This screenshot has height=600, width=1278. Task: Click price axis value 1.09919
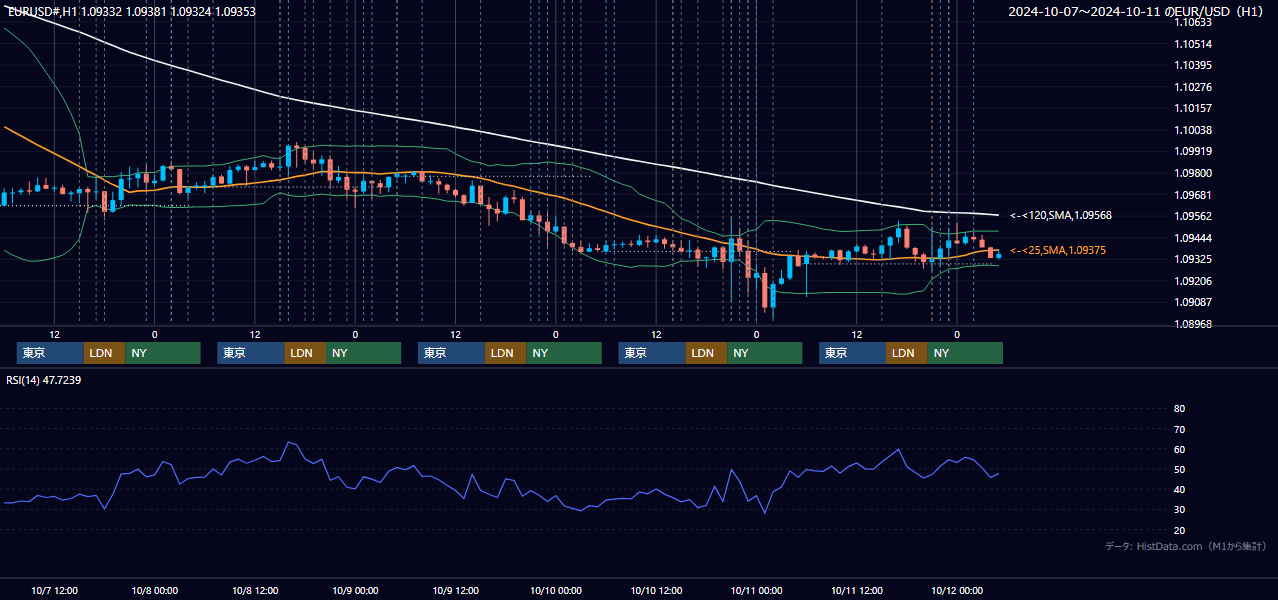click(x=1193, y=151)
